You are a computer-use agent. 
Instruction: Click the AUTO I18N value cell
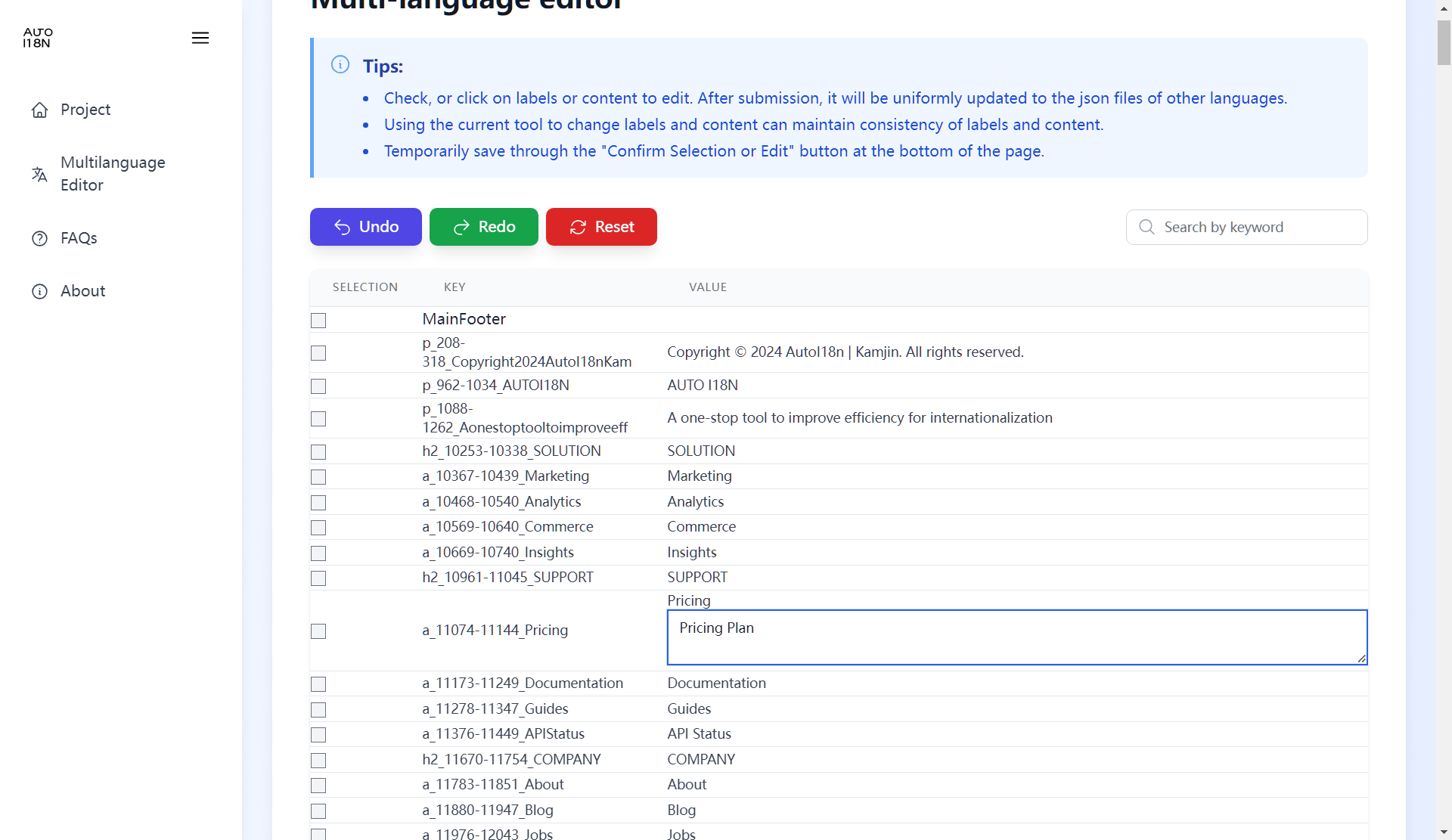[703, 385]
